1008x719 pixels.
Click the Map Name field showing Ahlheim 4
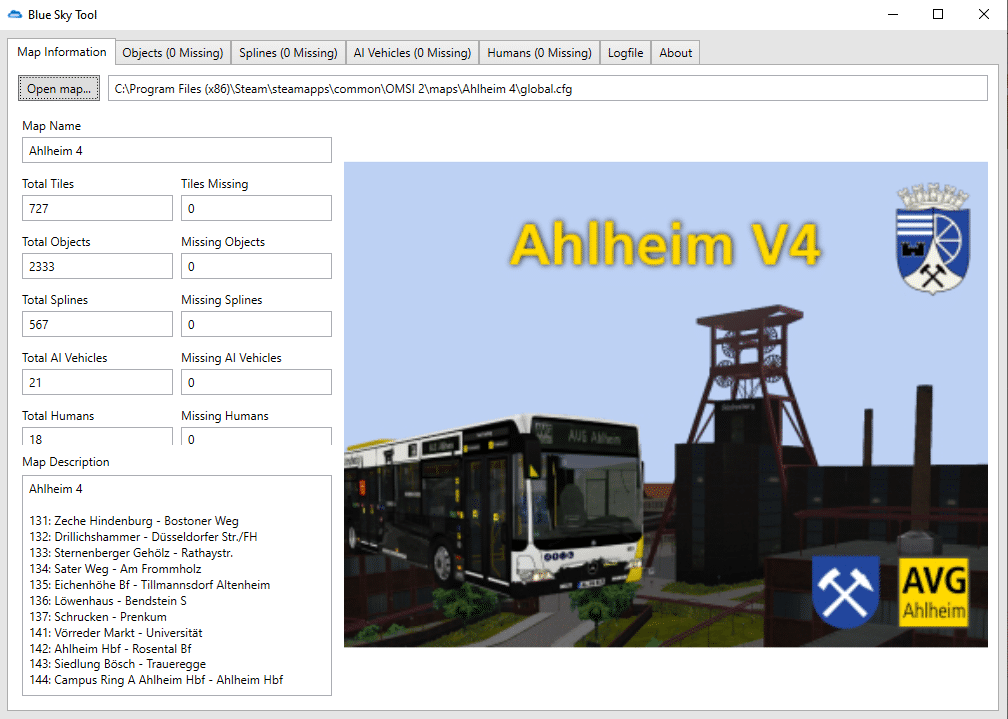pos(177,150)
